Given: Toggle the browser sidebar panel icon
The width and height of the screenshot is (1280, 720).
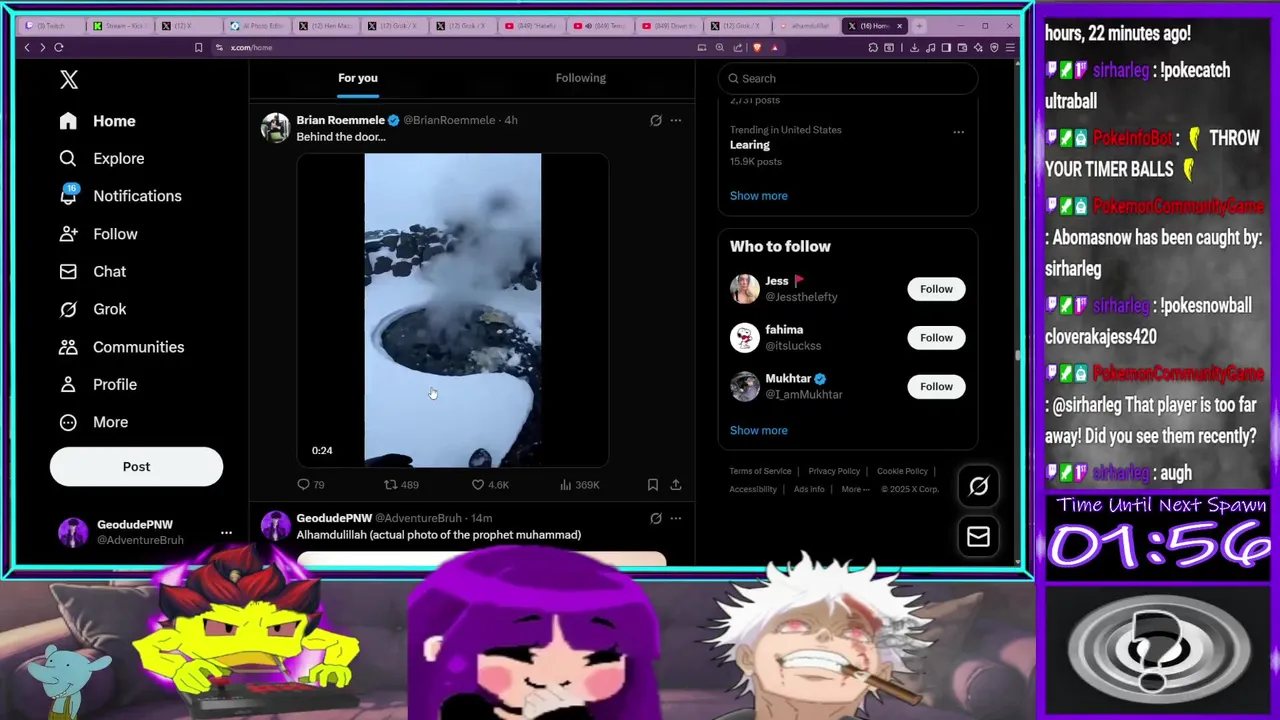Looking at the screenshot, I should click(x=946, y=47).
